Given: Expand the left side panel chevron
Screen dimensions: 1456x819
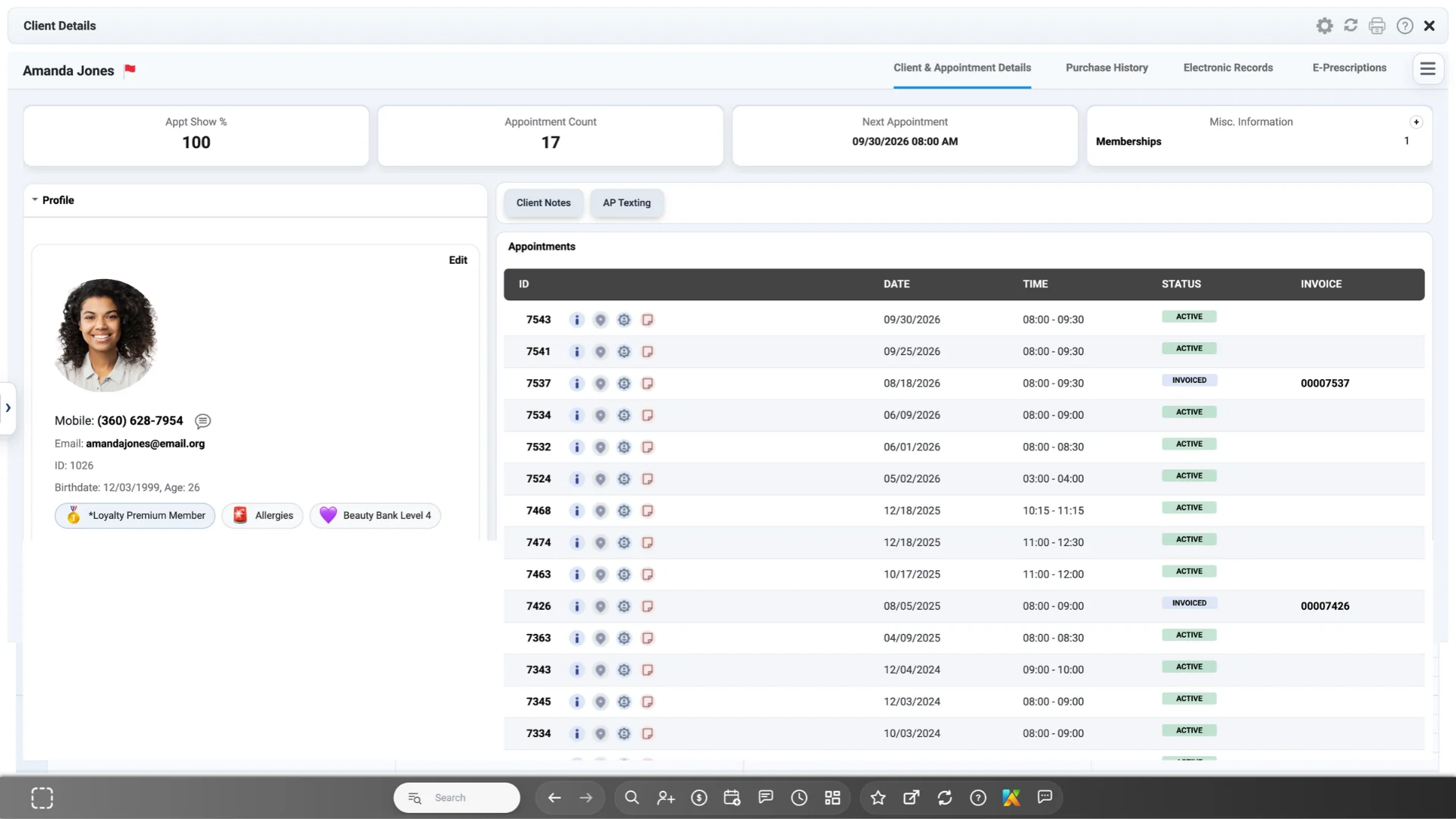Looking at the screenshot, I should [8, 408].
